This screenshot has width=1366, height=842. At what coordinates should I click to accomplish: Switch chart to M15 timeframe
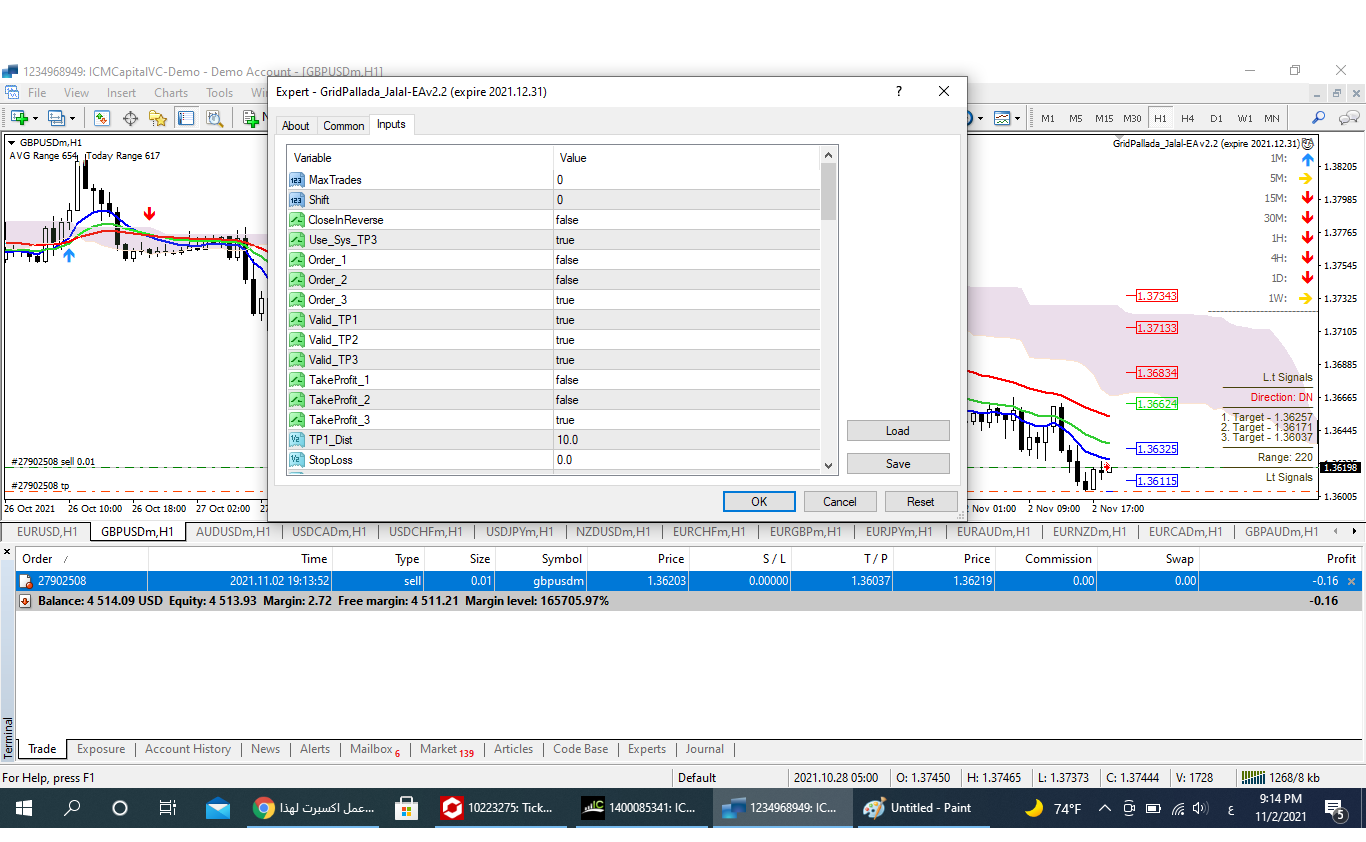tap(1103, 118)
